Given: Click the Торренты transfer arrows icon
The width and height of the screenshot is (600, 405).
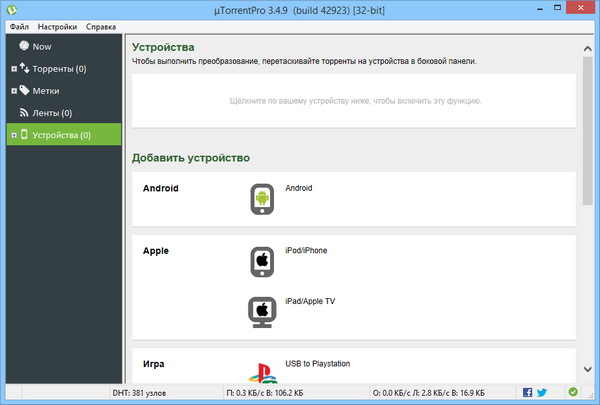Looking at the screenshot, I should point(24,68).
